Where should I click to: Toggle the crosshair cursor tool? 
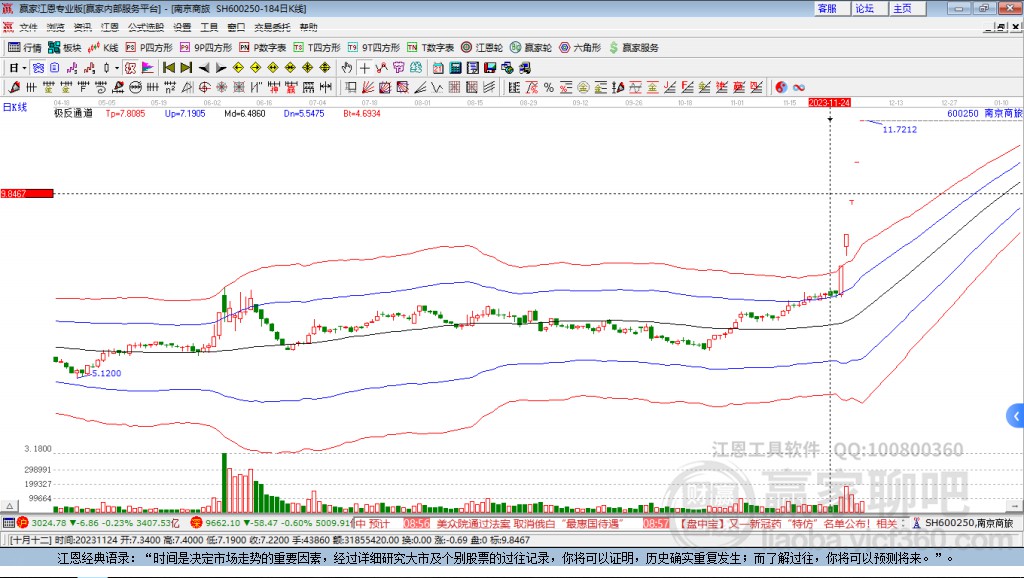point(365,68)
